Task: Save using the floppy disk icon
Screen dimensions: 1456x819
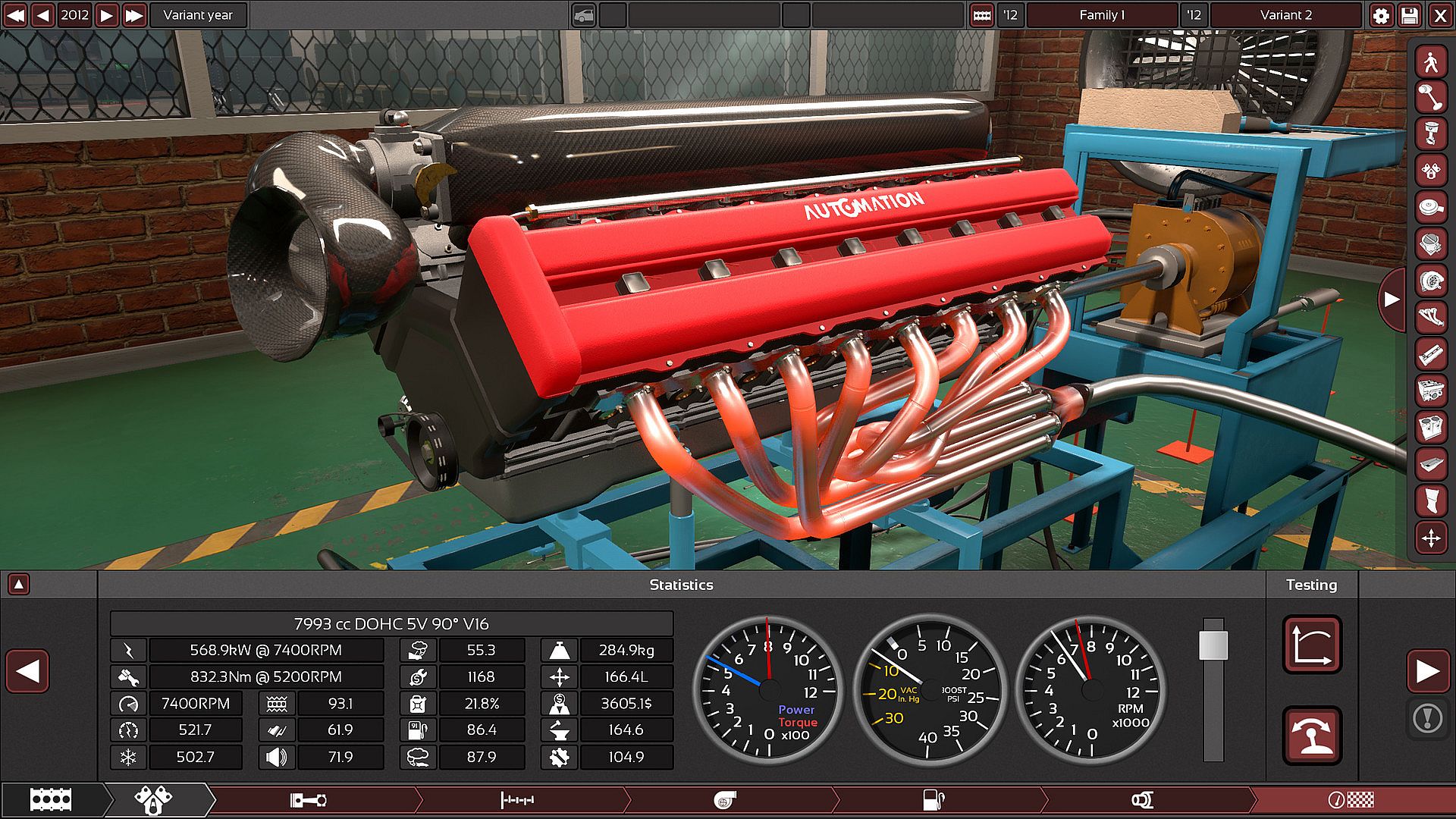Action: 1410,15
